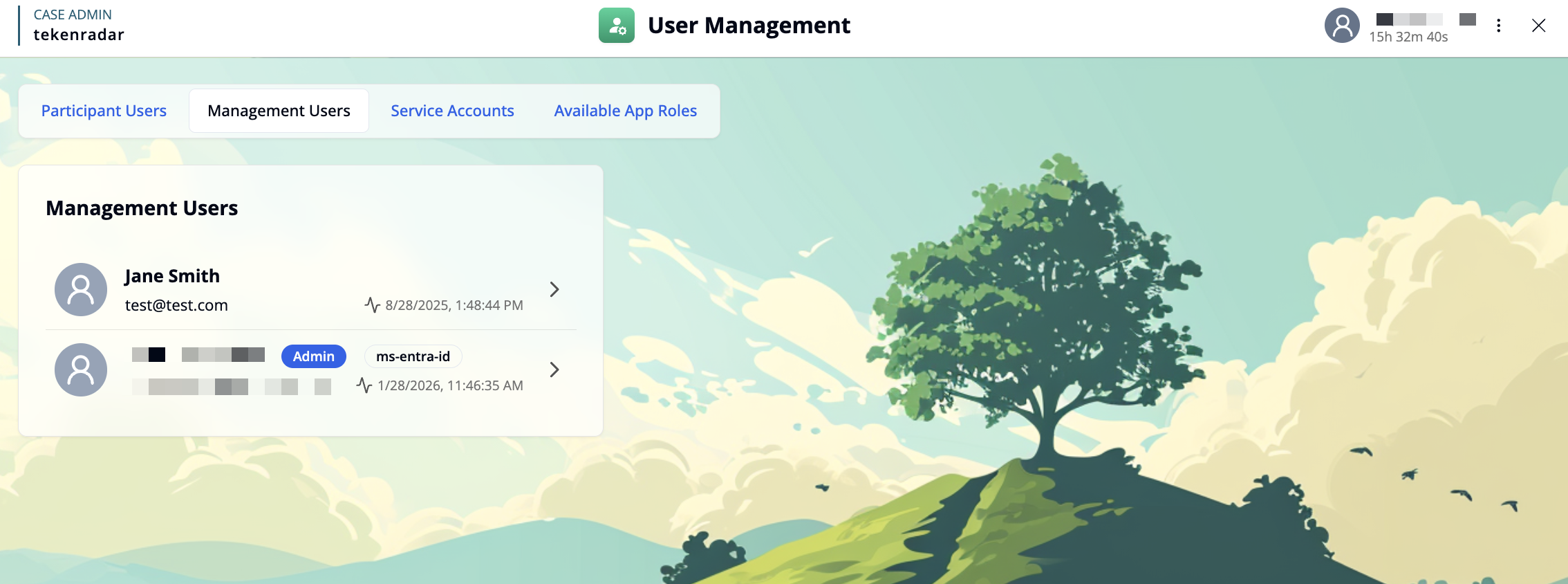Click the Admin role badge
Screen dimensions: 1568x584
[313, 356]
